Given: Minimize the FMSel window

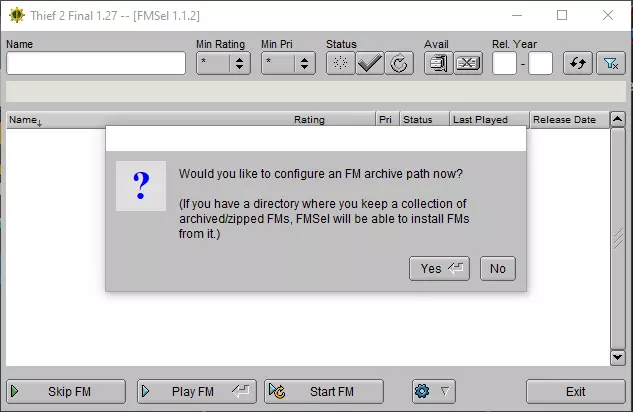Looking at the screenshot, I should tap(517, 15).
